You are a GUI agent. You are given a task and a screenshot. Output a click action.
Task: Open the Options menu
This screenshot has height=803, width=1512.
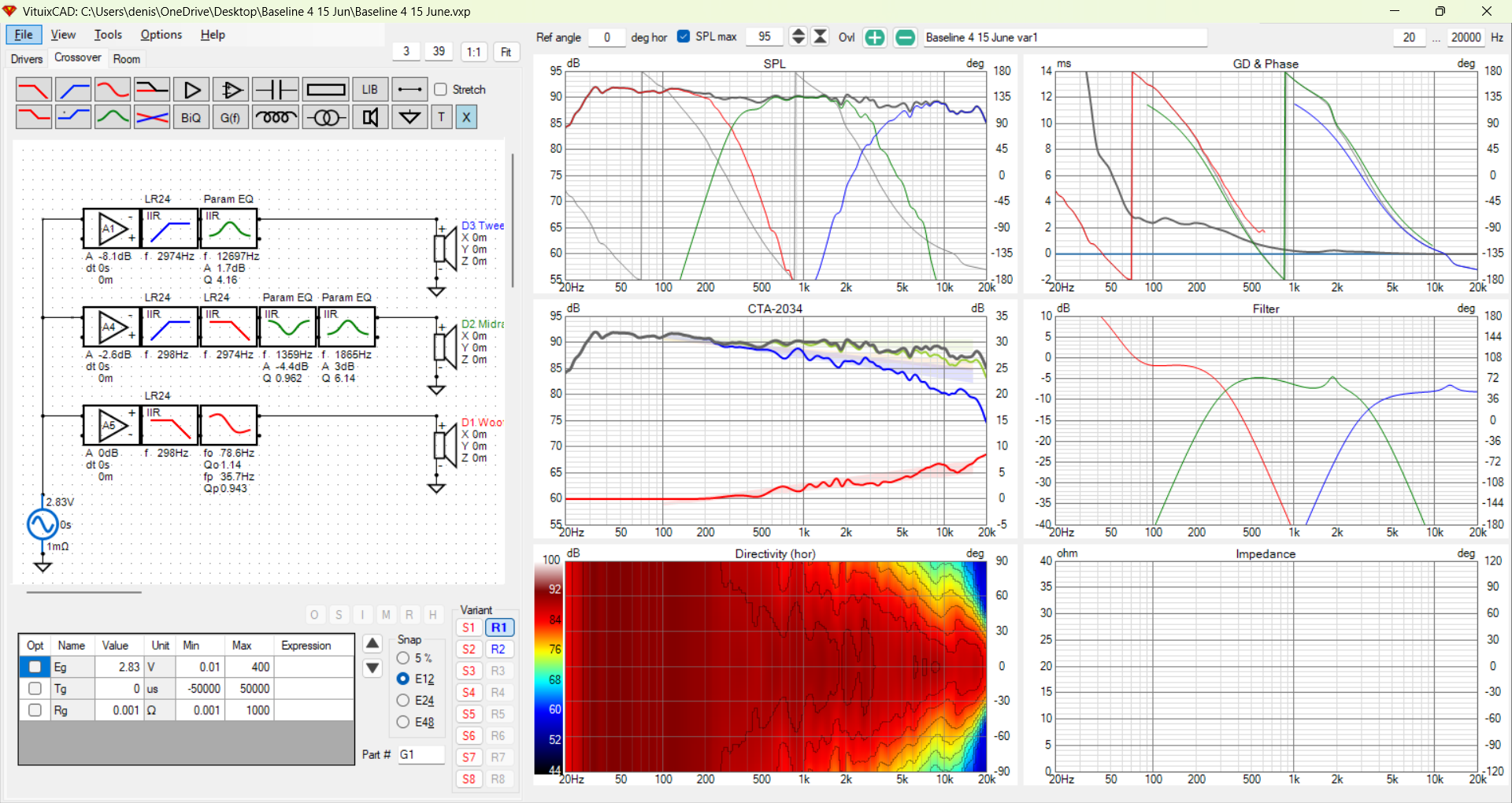pyautogui.click(x=161, y=35)
